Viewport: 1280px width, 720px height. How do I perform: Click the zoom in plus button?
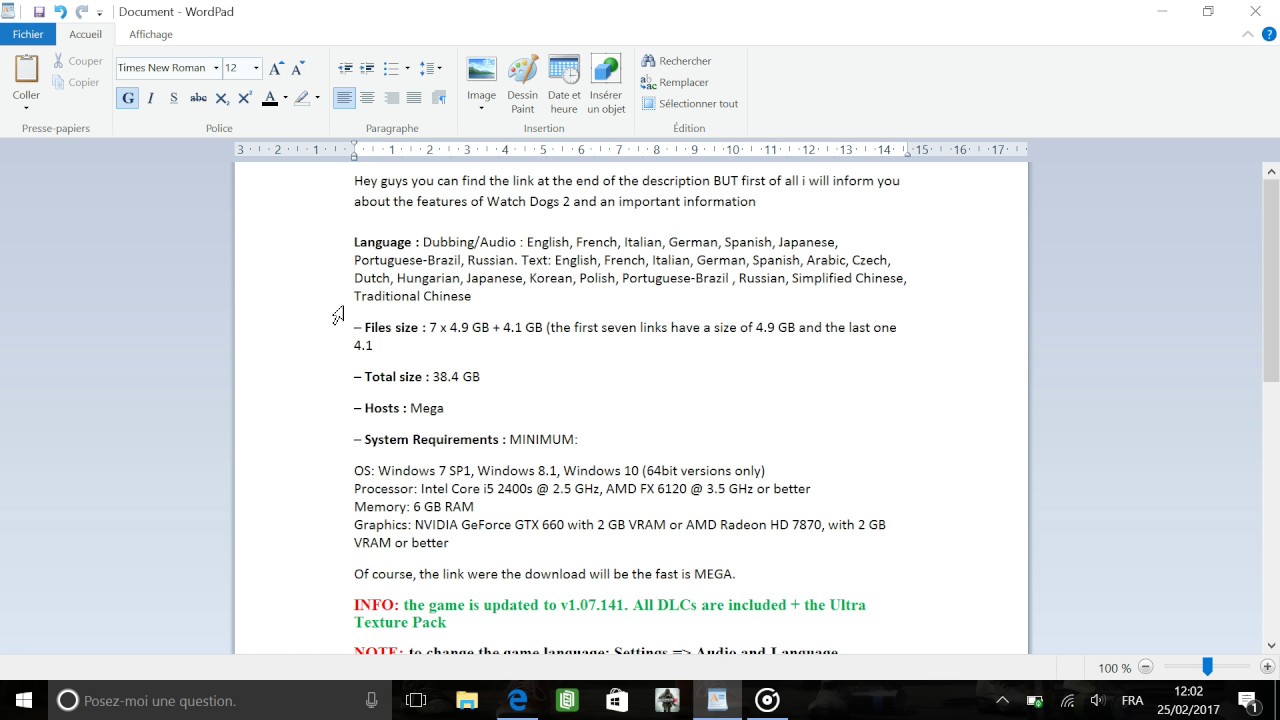(1268, 667)
